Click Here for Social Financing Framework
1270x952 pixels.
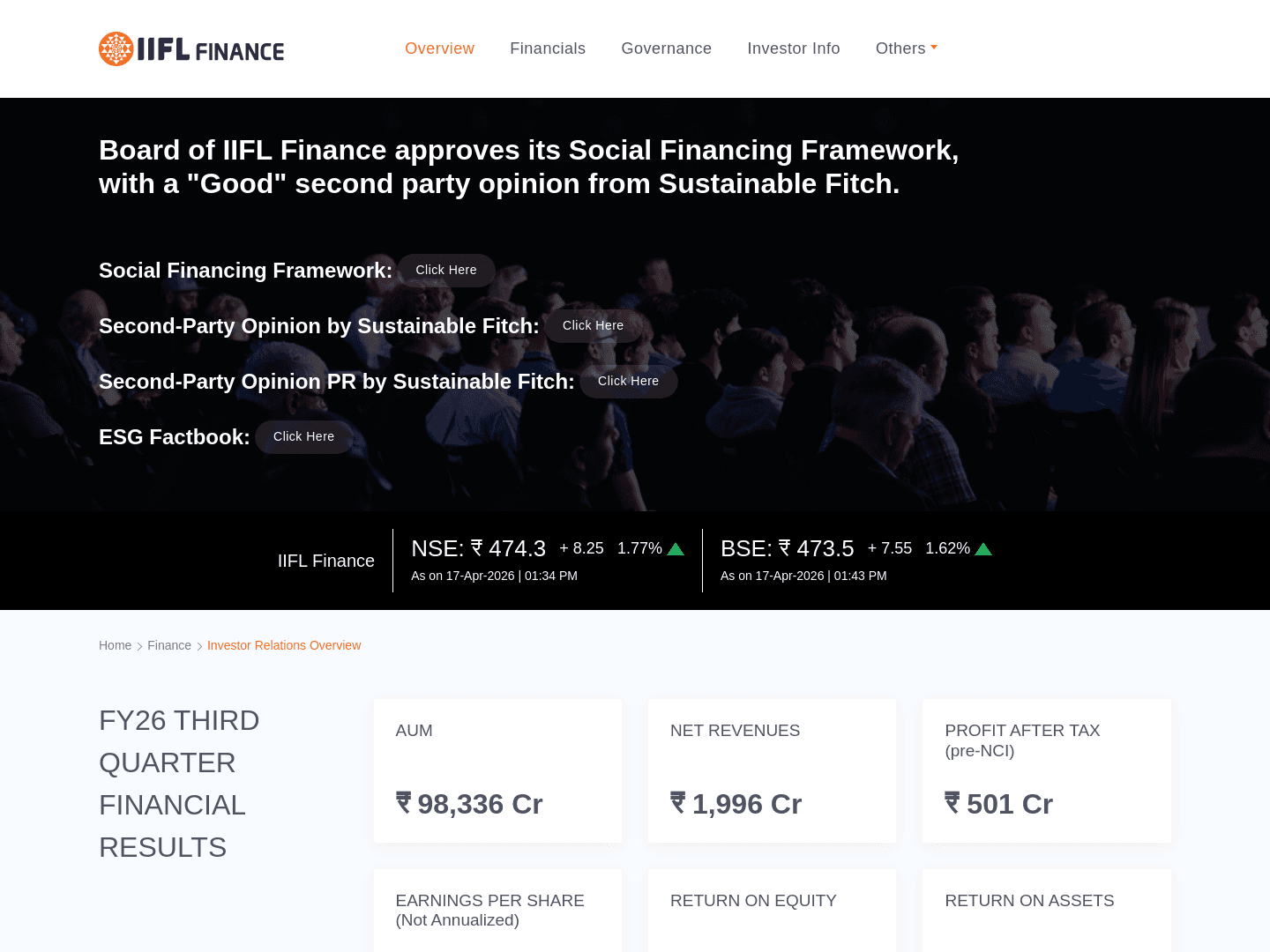point(446,271)
